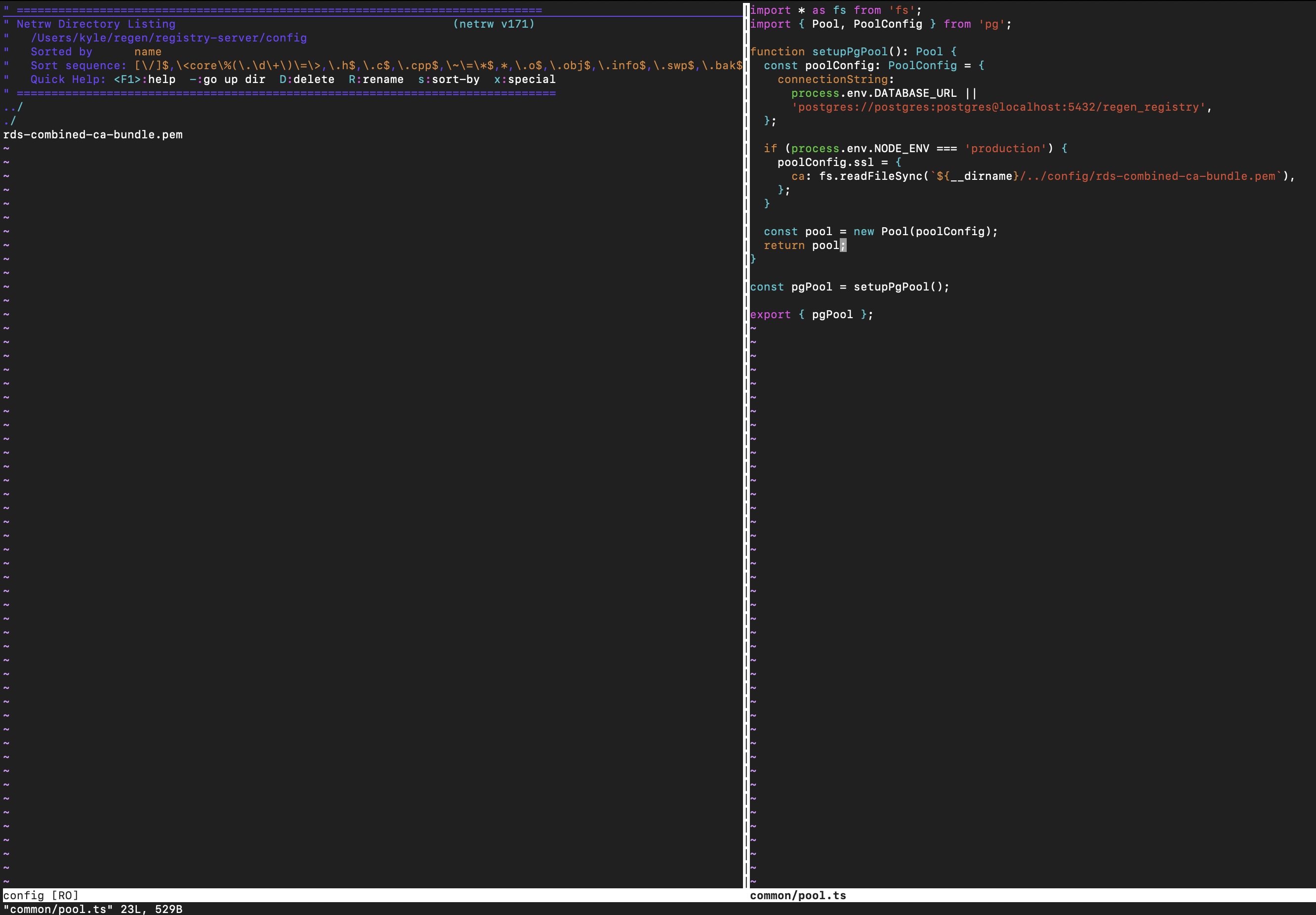Click the path /Users/kyle/regen/registry-server/config
1316x915 pixels.
pos(168,38)
